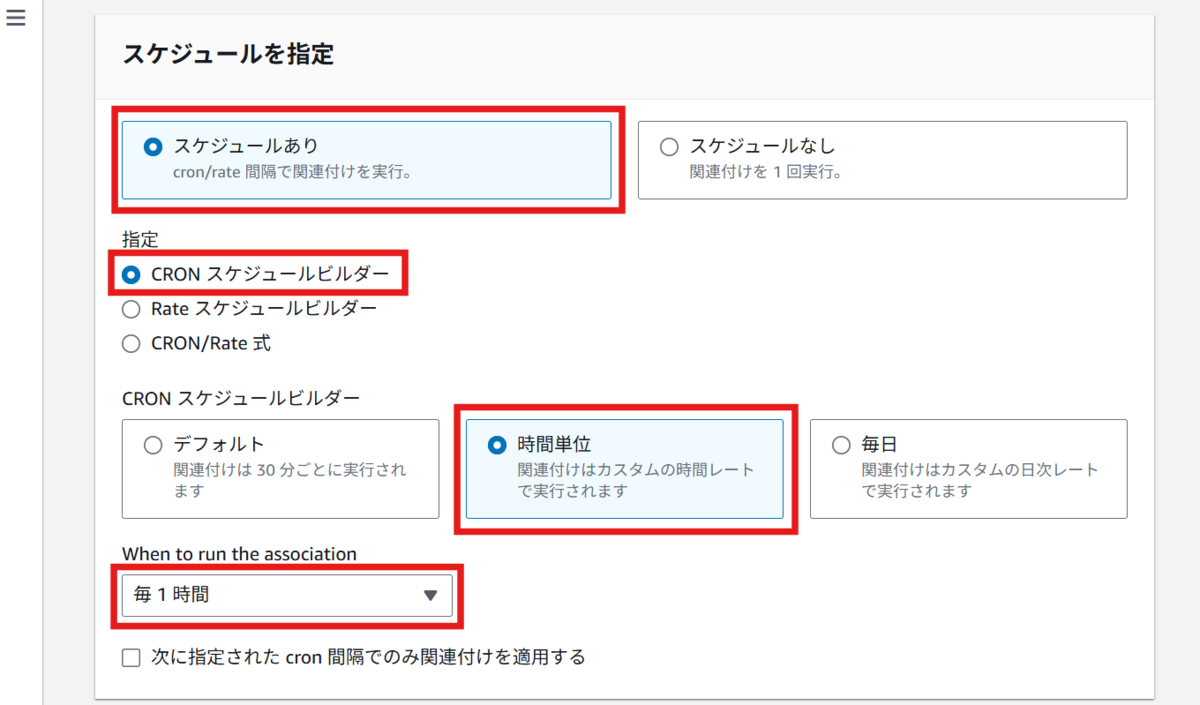Image resolution: width=1200 pixels, height=705 pixels.
Task: Open the 毎 1 時間 dropdown
Action: tap(287, 595)
